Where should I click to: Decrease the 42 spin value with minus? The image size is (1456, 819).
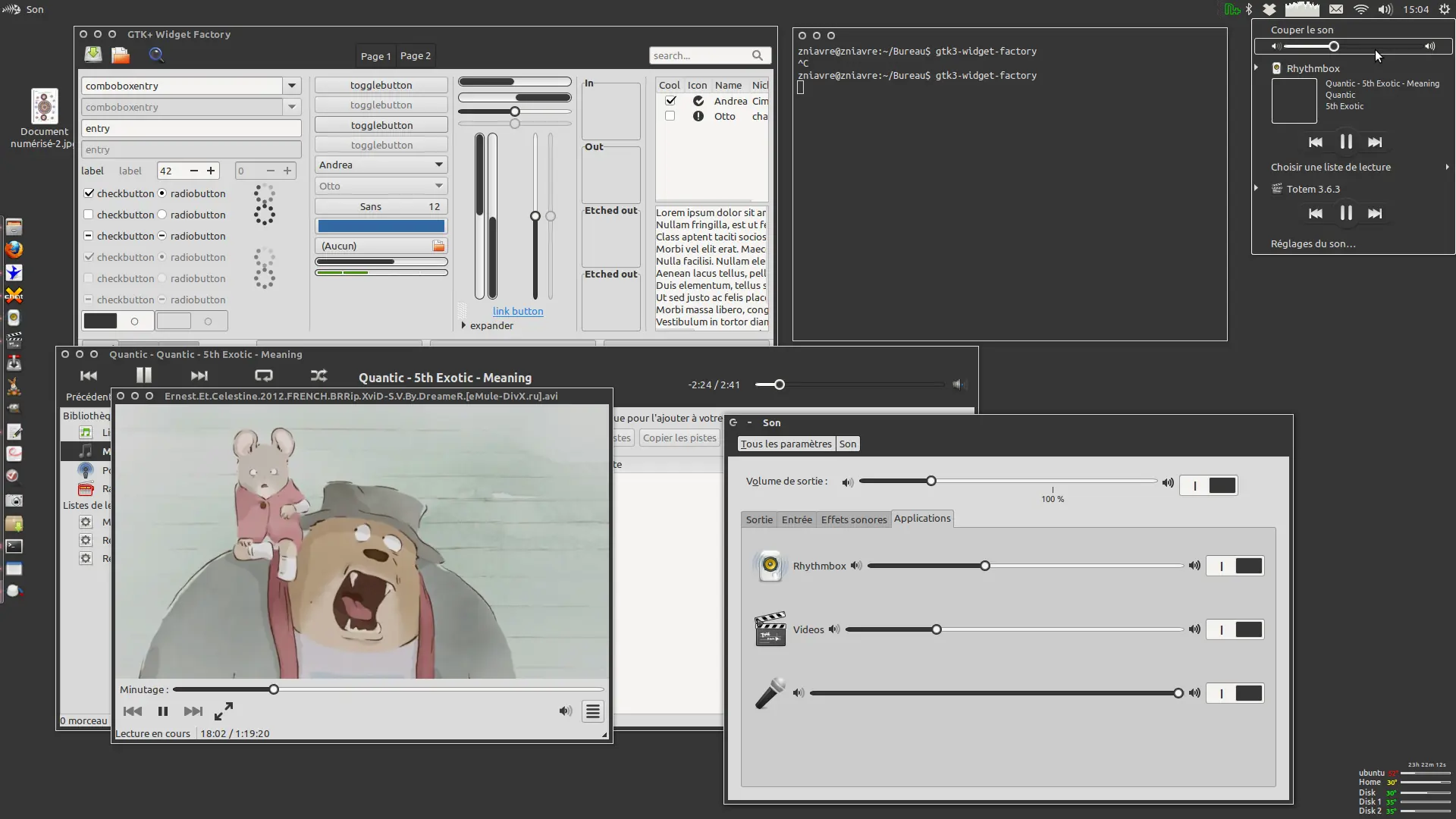click(x=194, y=171)
